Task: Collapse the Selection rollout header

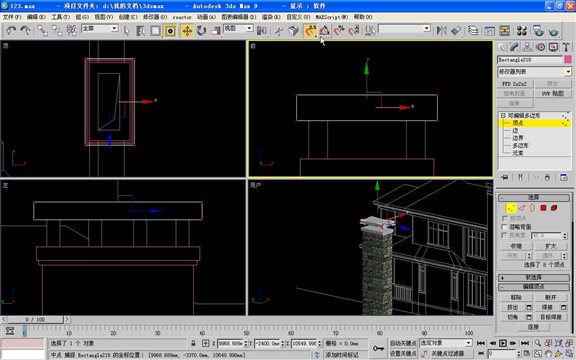Action: point(533,198)
